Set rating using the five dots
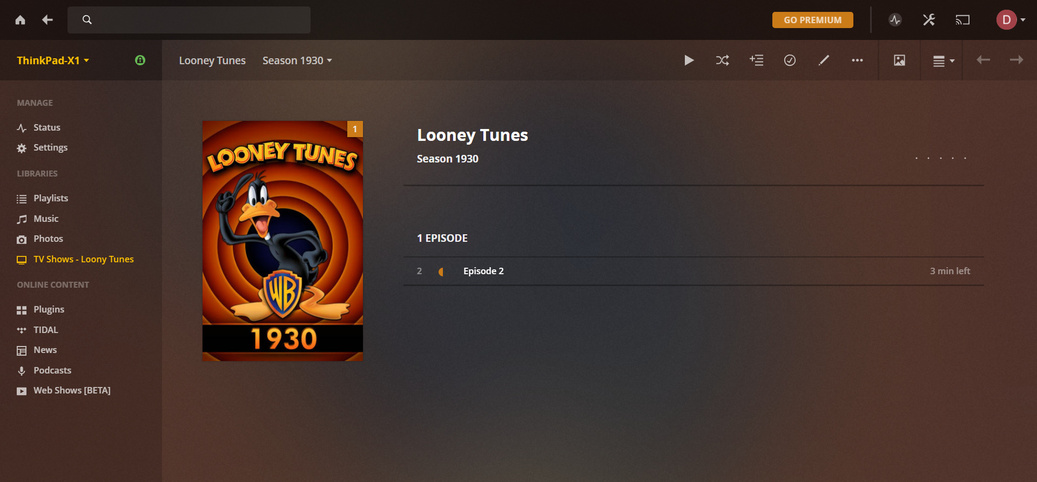The width and height of the screenshot is (1037, 482). 941,159
